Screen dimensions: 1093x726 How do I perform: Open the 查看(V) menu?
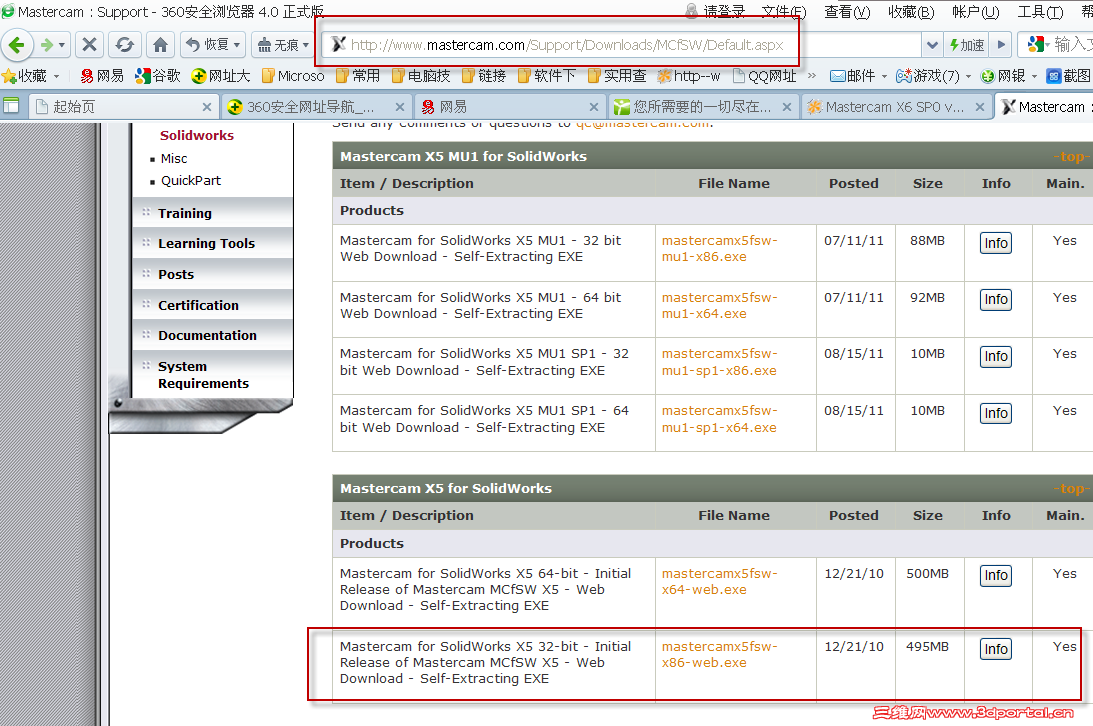coord(847,12)
